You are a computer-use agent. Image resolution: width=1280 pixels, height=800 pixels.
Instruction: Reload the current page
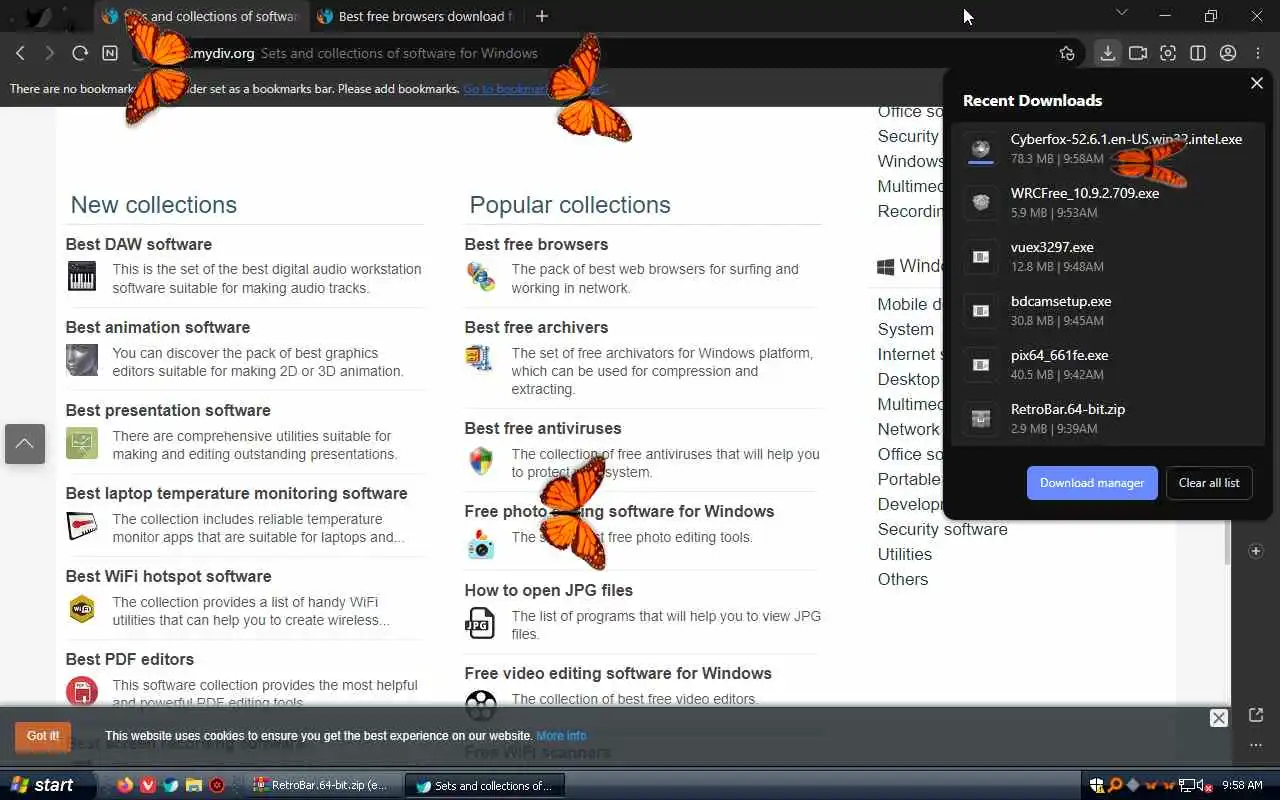pos(80,53)
